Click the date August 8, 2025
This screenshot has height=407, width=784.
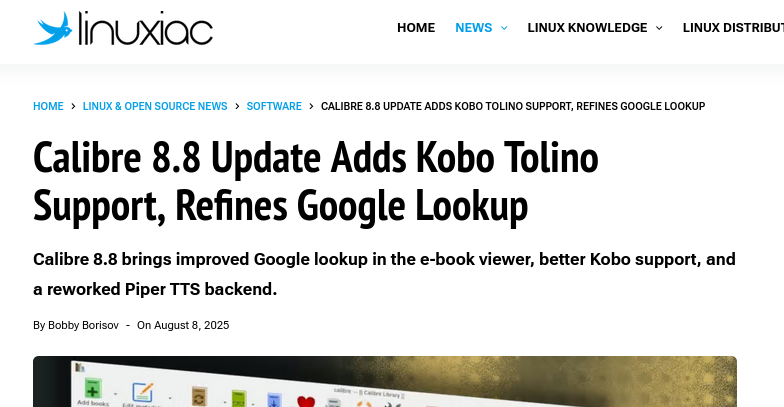coord(192,325)
